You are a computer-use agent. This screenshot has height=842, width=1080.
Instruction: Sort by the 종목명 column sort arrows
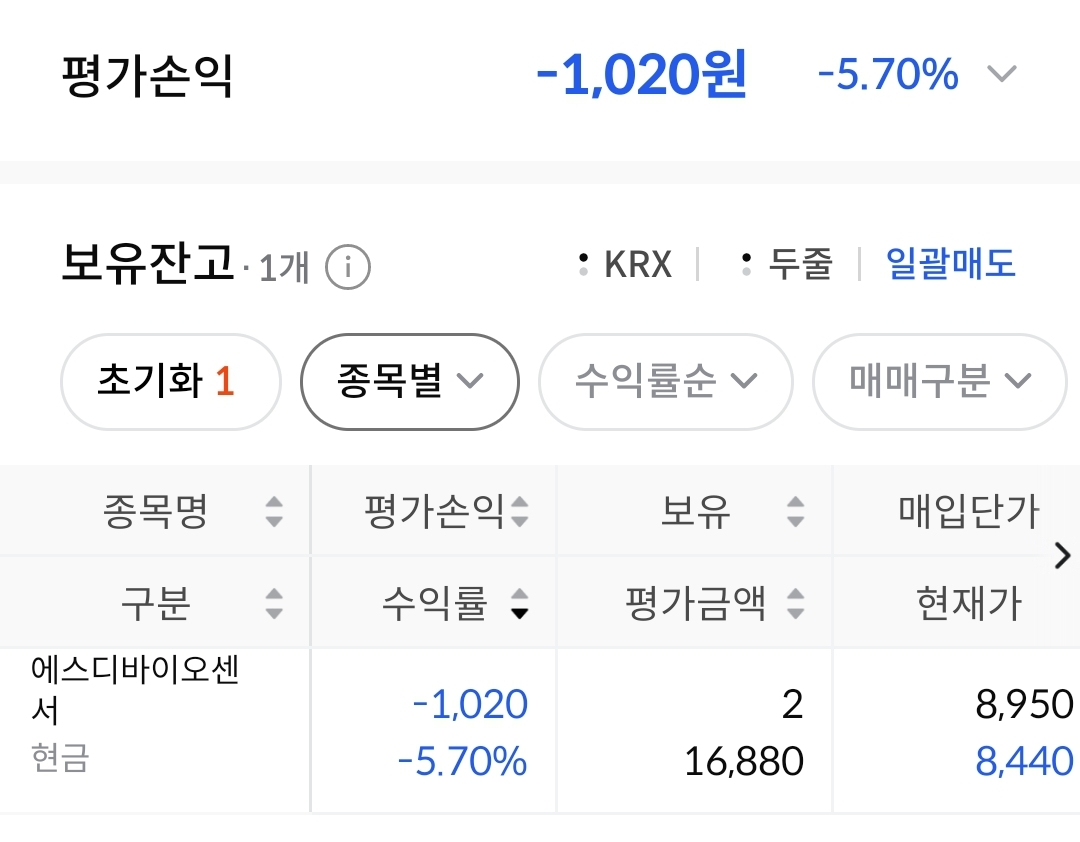274,512
